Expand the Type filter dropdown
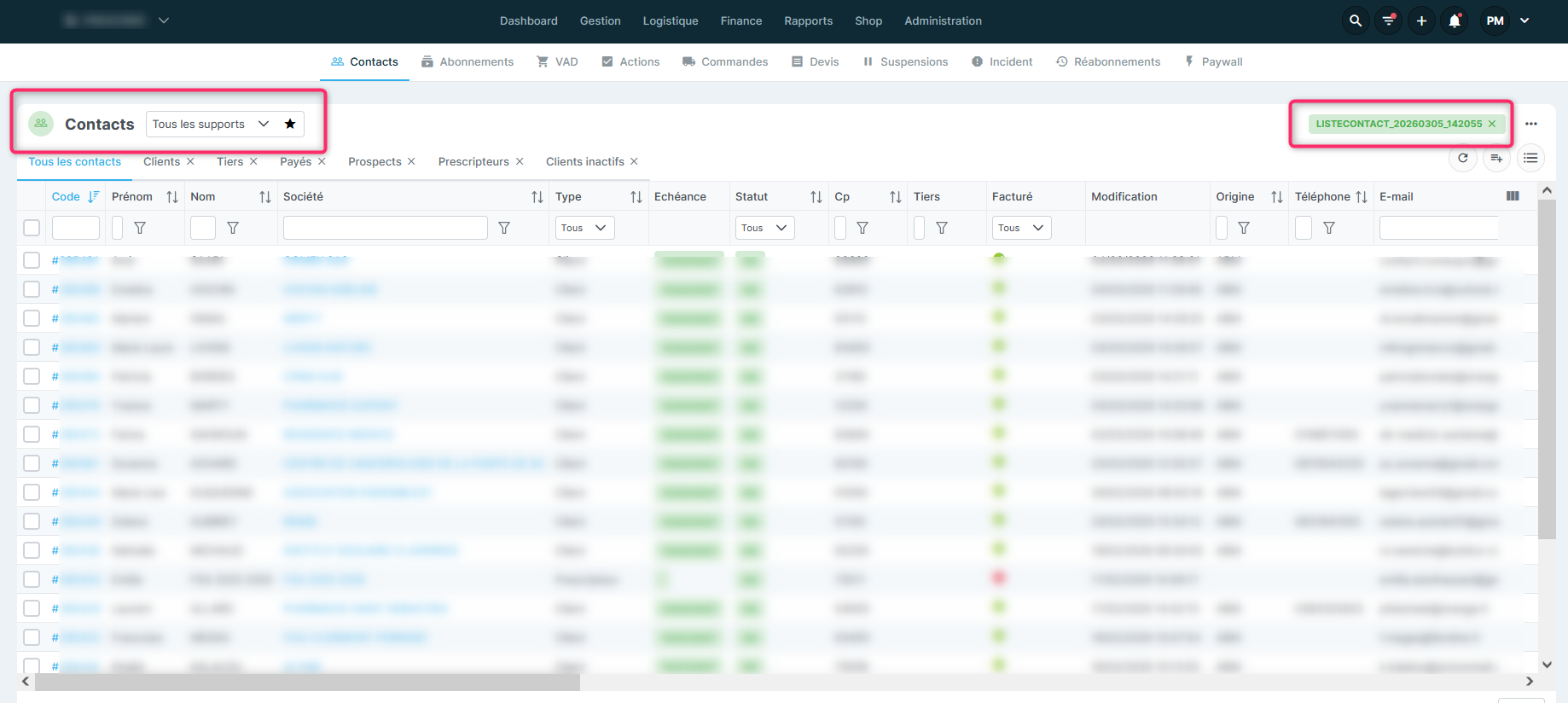This screenshot has width=1568, height=703. point(584,228)
